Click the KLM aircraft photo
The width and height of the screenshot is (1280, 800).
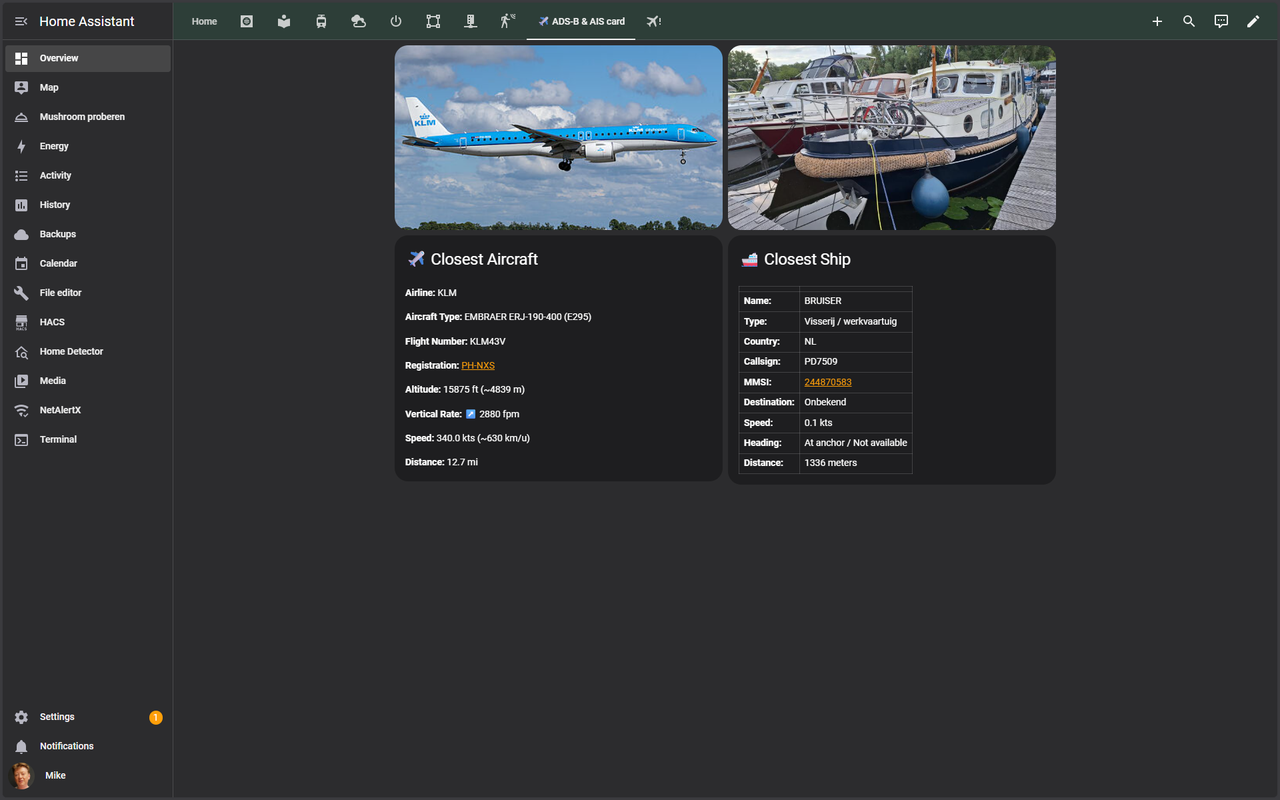coord(558,138)
